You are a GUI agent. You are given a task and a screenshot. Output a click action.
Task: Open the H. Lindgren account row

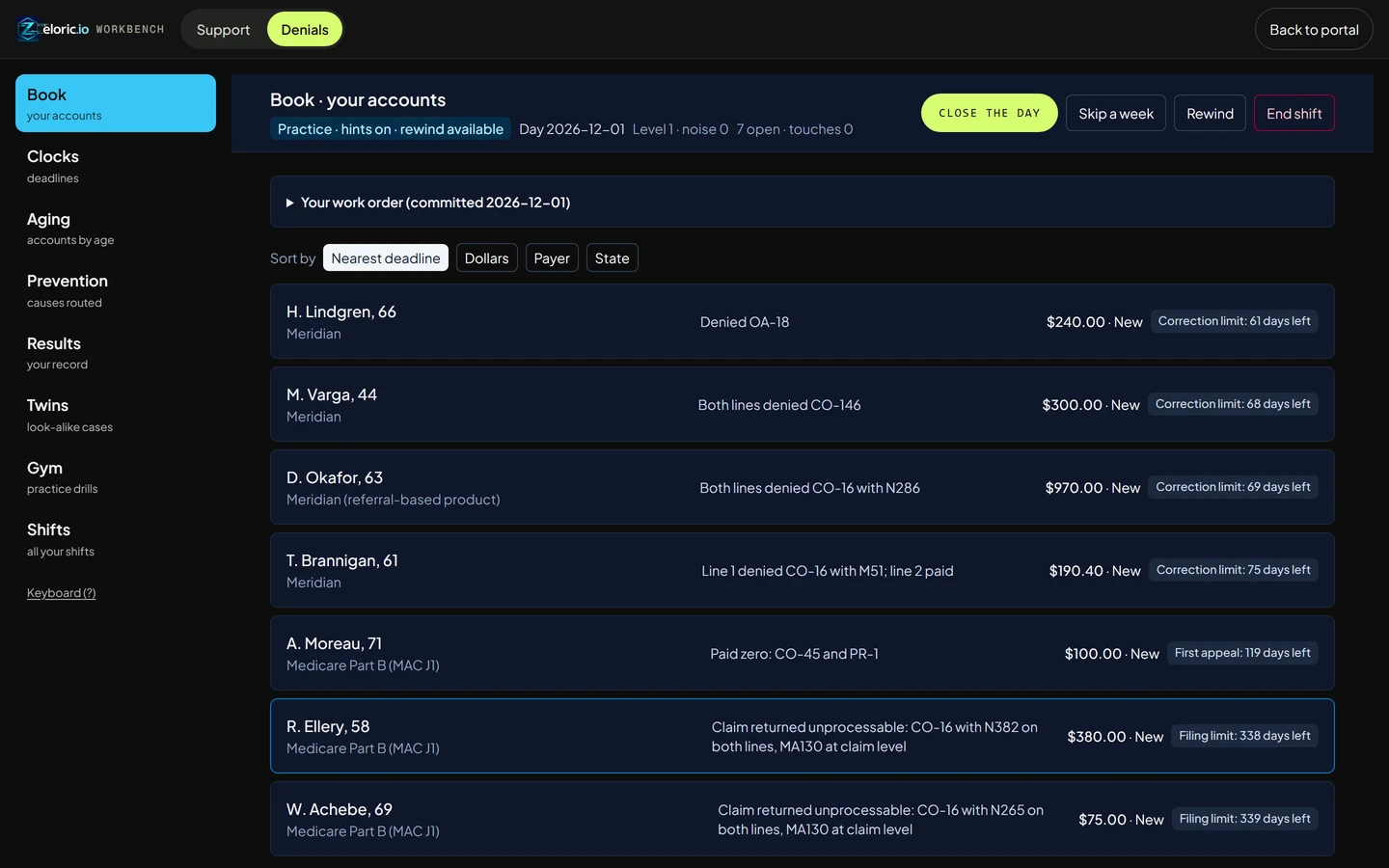803,321
